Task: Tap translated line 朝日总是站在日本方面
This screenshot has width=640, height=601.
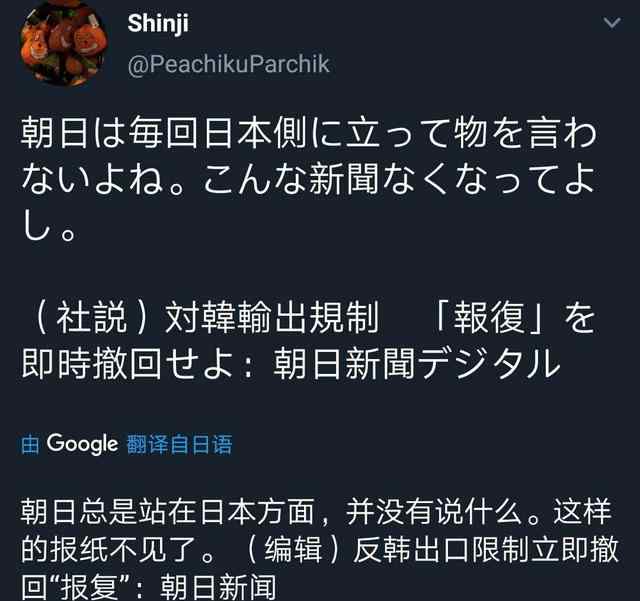Action: 168,512
